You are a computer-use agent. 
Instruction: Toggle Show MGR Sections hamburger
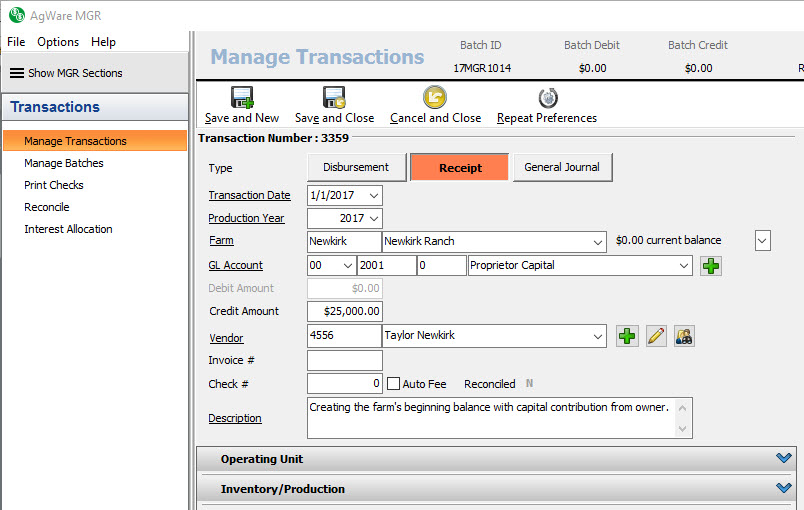(17, 73)
